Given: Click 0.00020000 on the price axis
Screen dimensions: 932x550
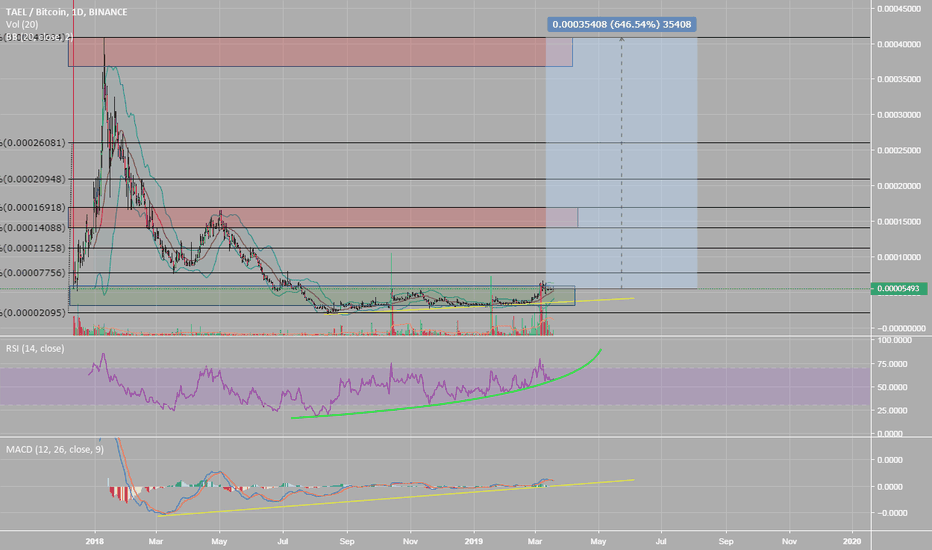Looking at the screenshot, I should pyautogui.click(x=899, y=186).
